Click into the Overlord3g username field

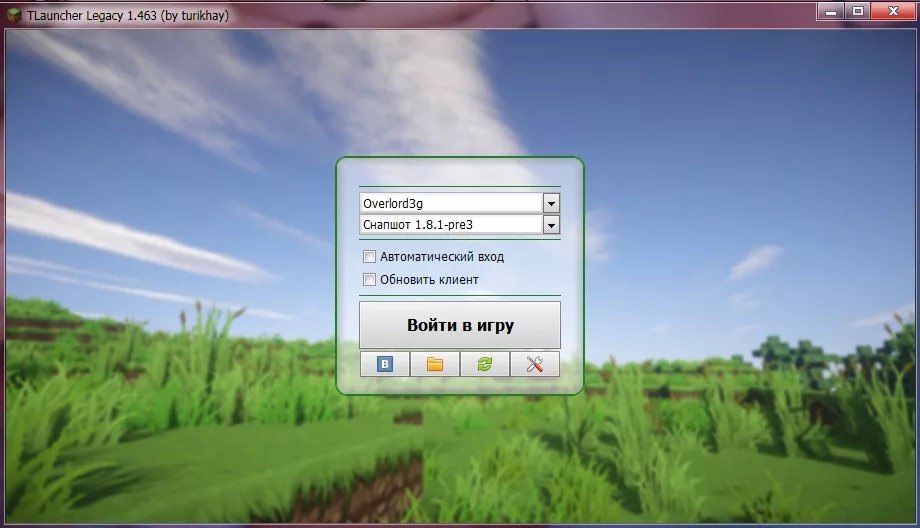451,204
